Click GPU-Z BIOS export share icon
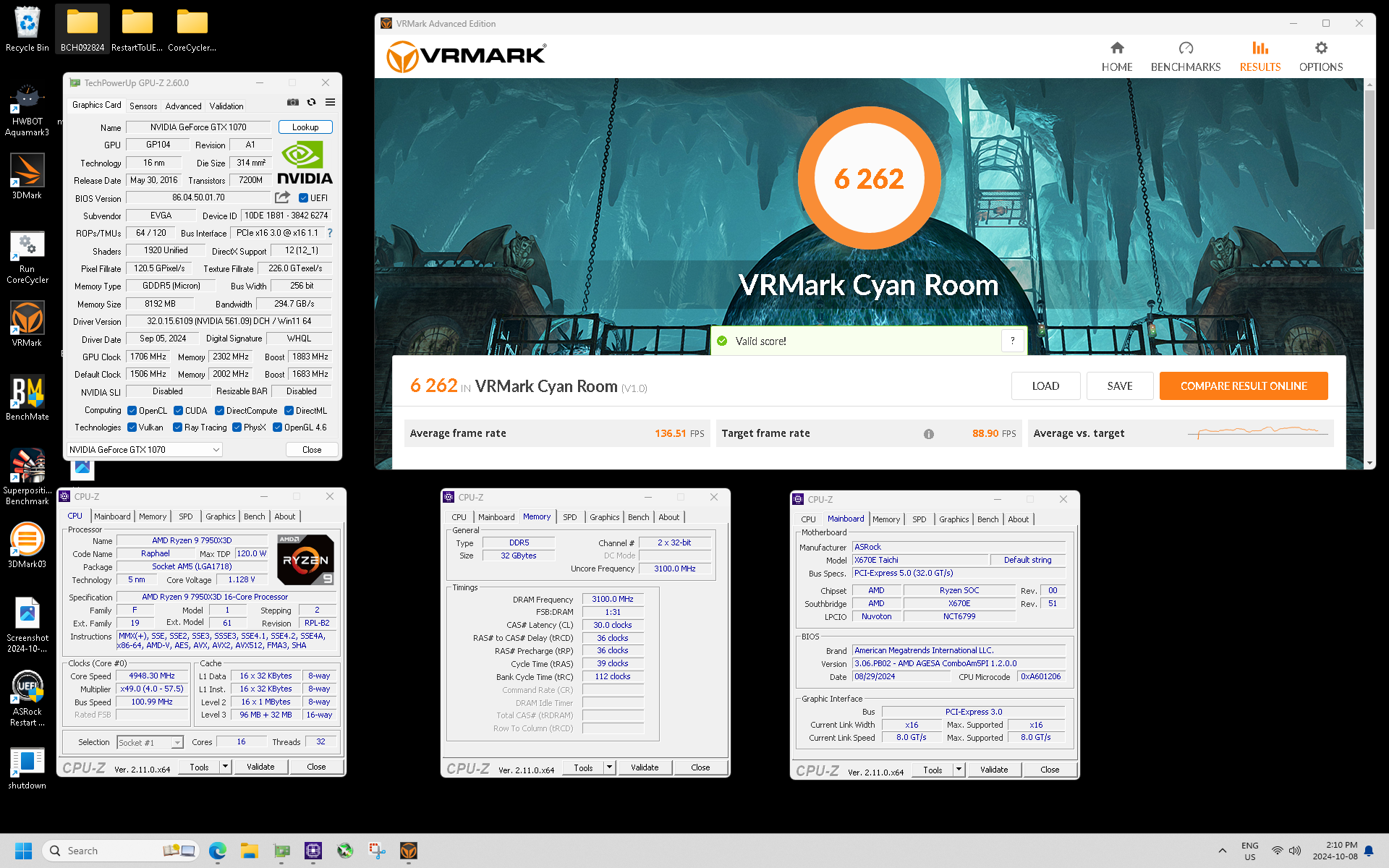 [282, 197]
